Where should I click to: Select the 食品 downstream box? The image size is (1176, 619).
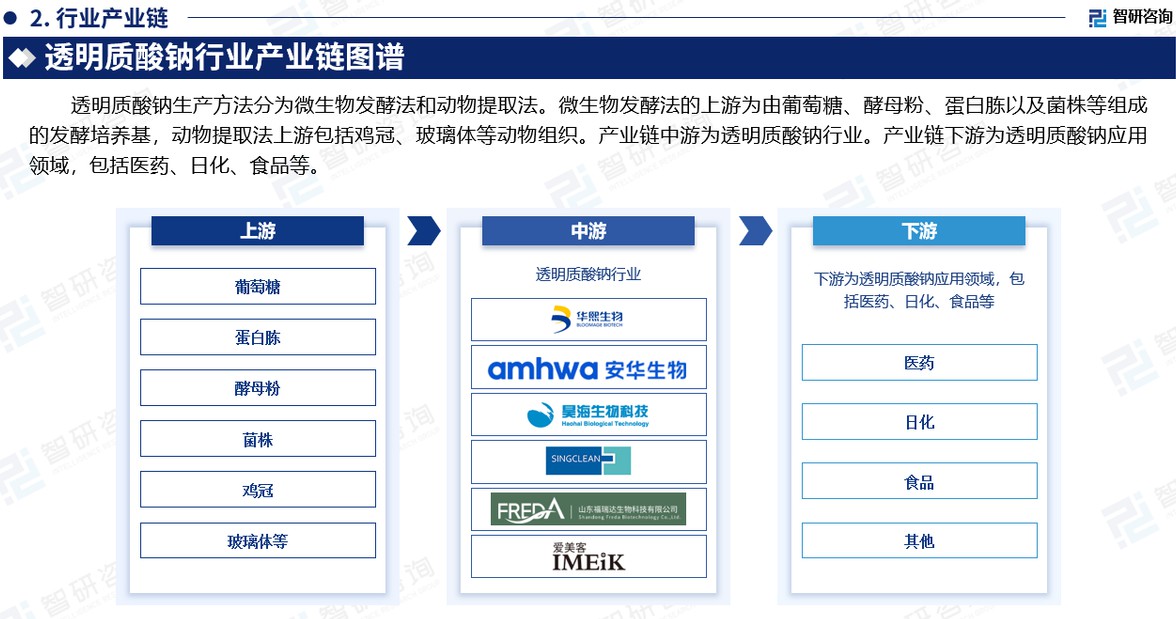pyautogui.click(x=920, y=481)
